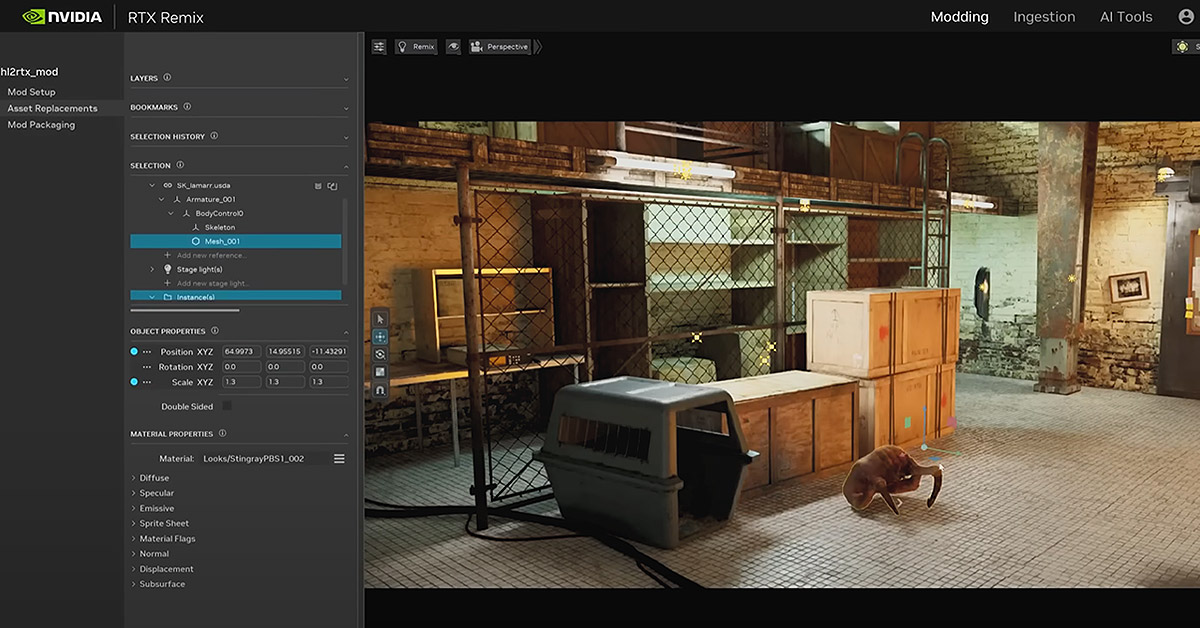This screenshot has height=628, width=1200.
Task: Click the info icon beside LAYERS
Action: point(167,78)
